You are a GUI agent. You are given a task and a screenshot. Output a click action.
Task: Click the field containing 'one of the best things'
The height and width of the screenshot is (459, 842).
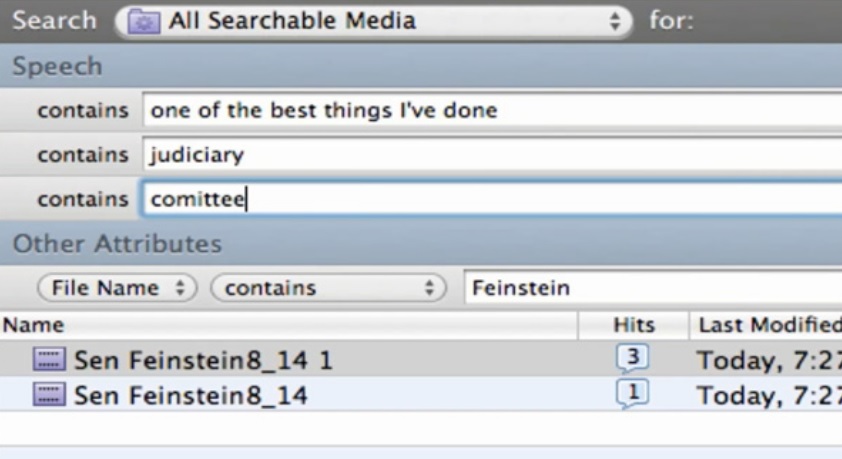tap(492, 110)
